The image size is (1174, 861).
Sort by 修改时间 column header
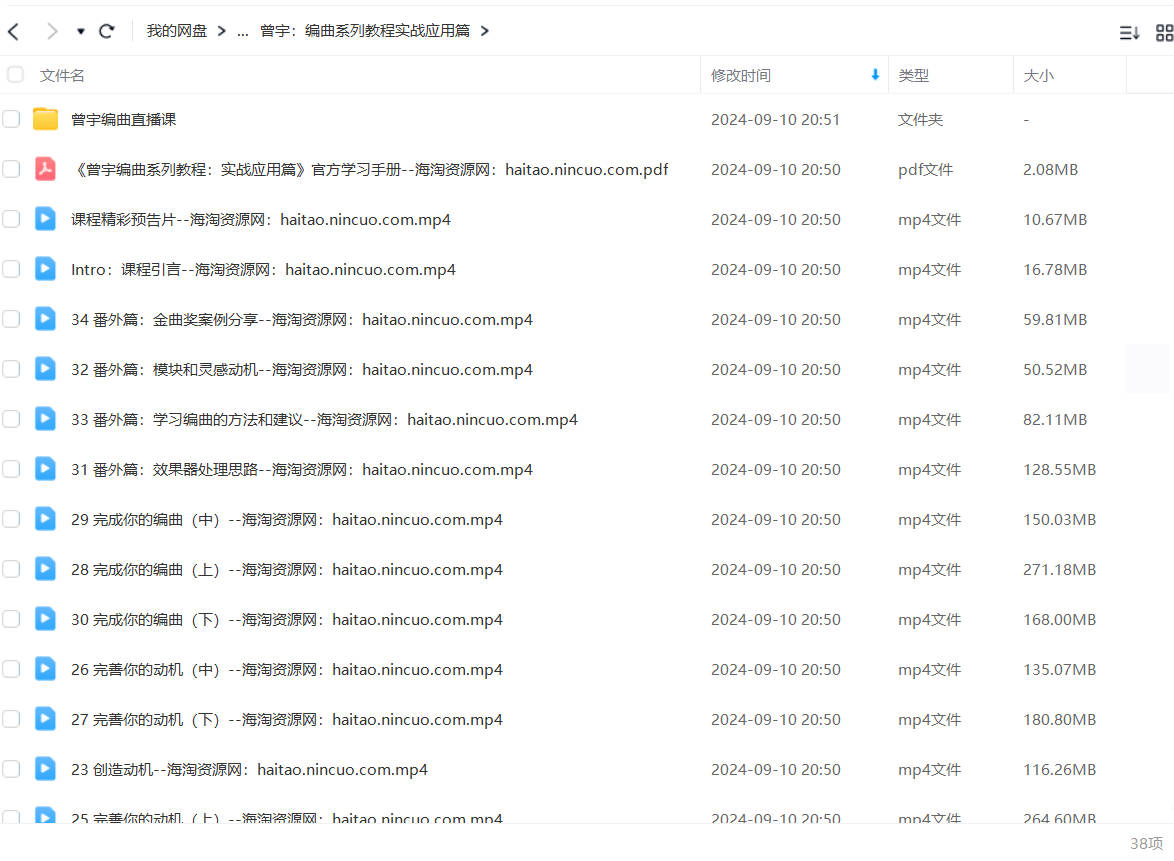point(740,76)
